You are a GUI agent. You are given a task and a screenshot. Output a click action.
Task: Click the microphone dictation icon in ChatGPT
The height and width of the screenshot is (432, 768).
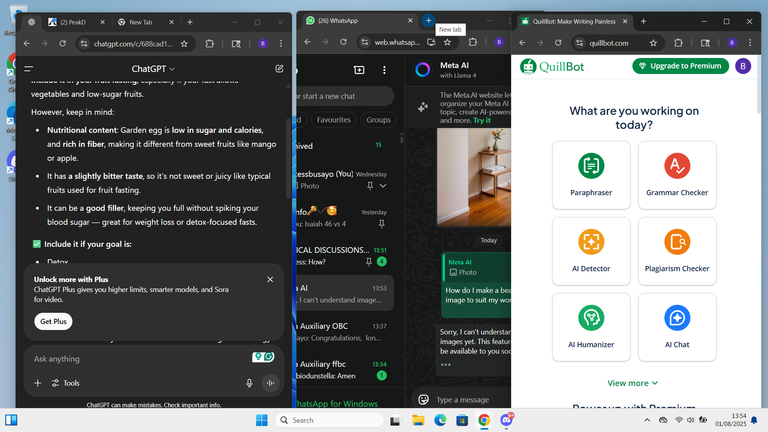click(249, 383)
